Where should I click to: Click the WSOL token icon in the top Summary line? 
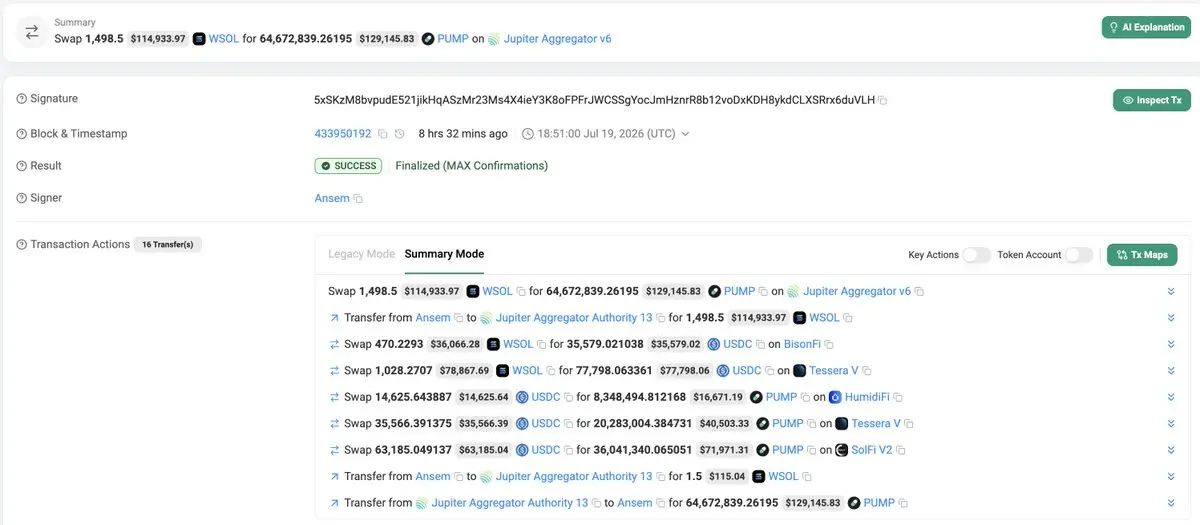coord(199,39)
